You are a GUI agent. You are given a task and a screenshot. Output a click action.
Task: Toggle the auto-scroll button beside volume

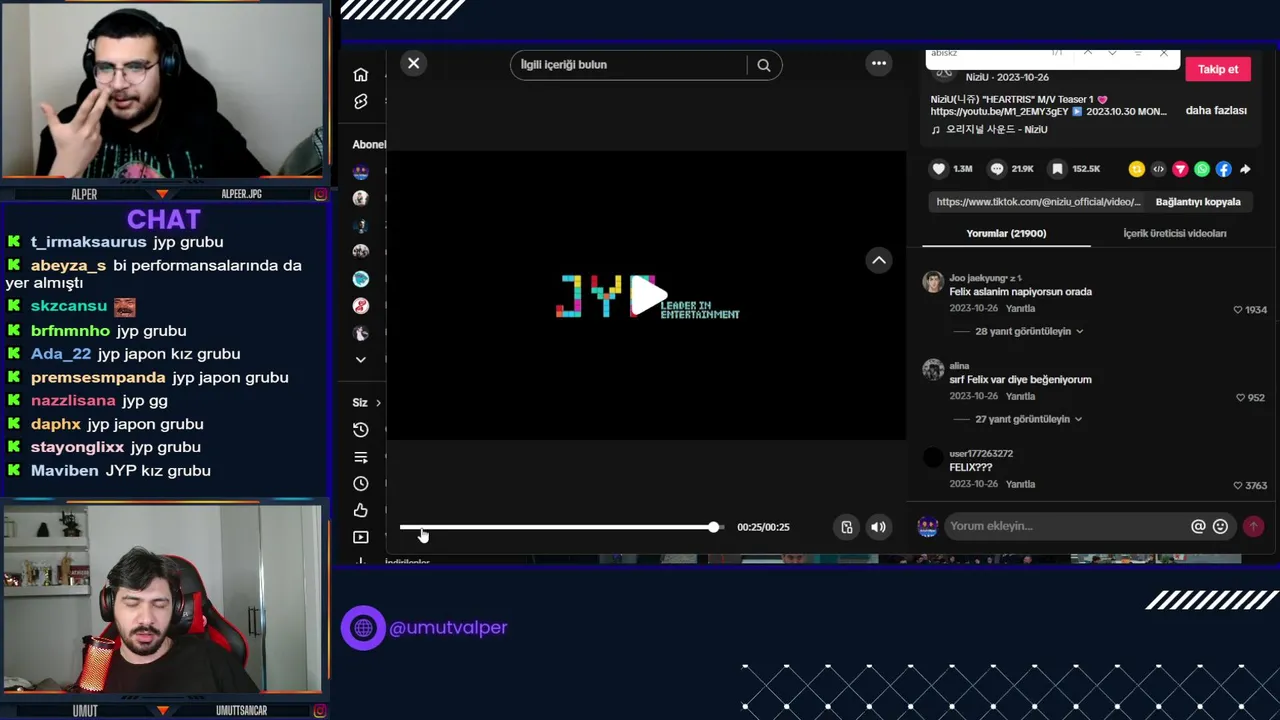(x=847, y=527)
